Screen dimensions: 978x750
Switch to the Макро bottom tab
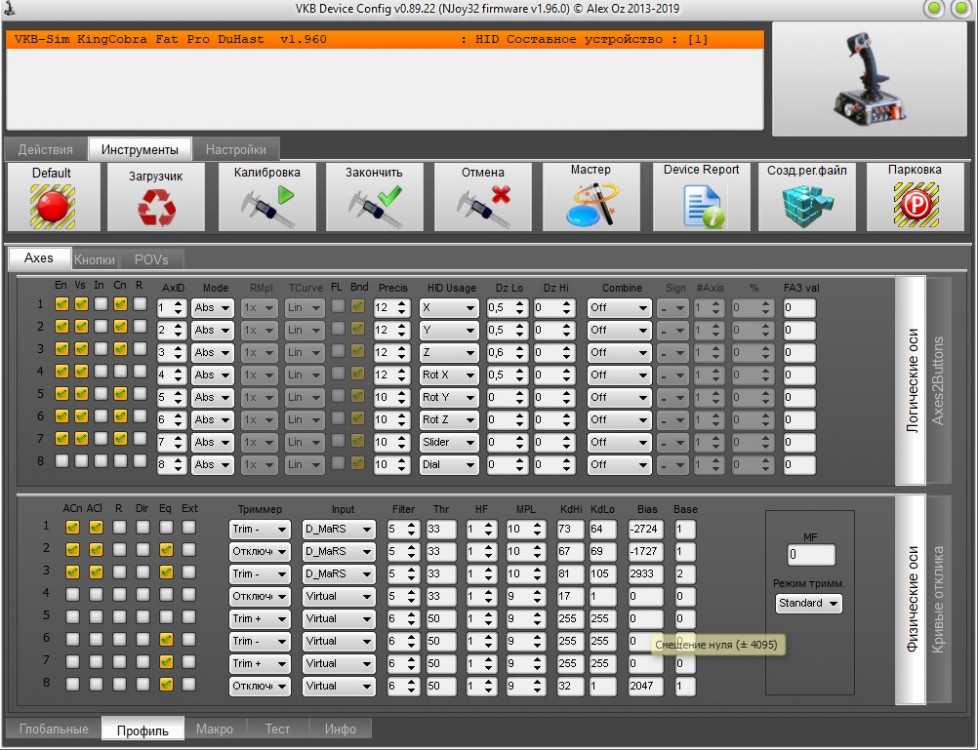point(215,729)
